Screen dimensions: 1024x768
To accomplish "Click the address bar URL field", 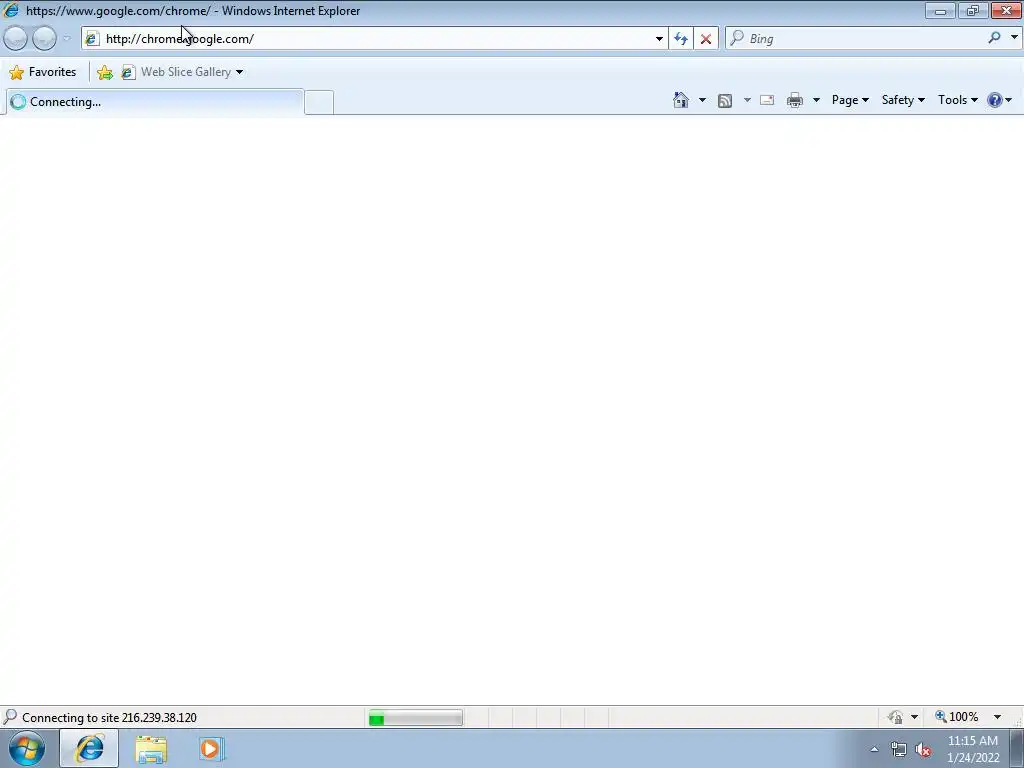I will click(x=372, y=39).
